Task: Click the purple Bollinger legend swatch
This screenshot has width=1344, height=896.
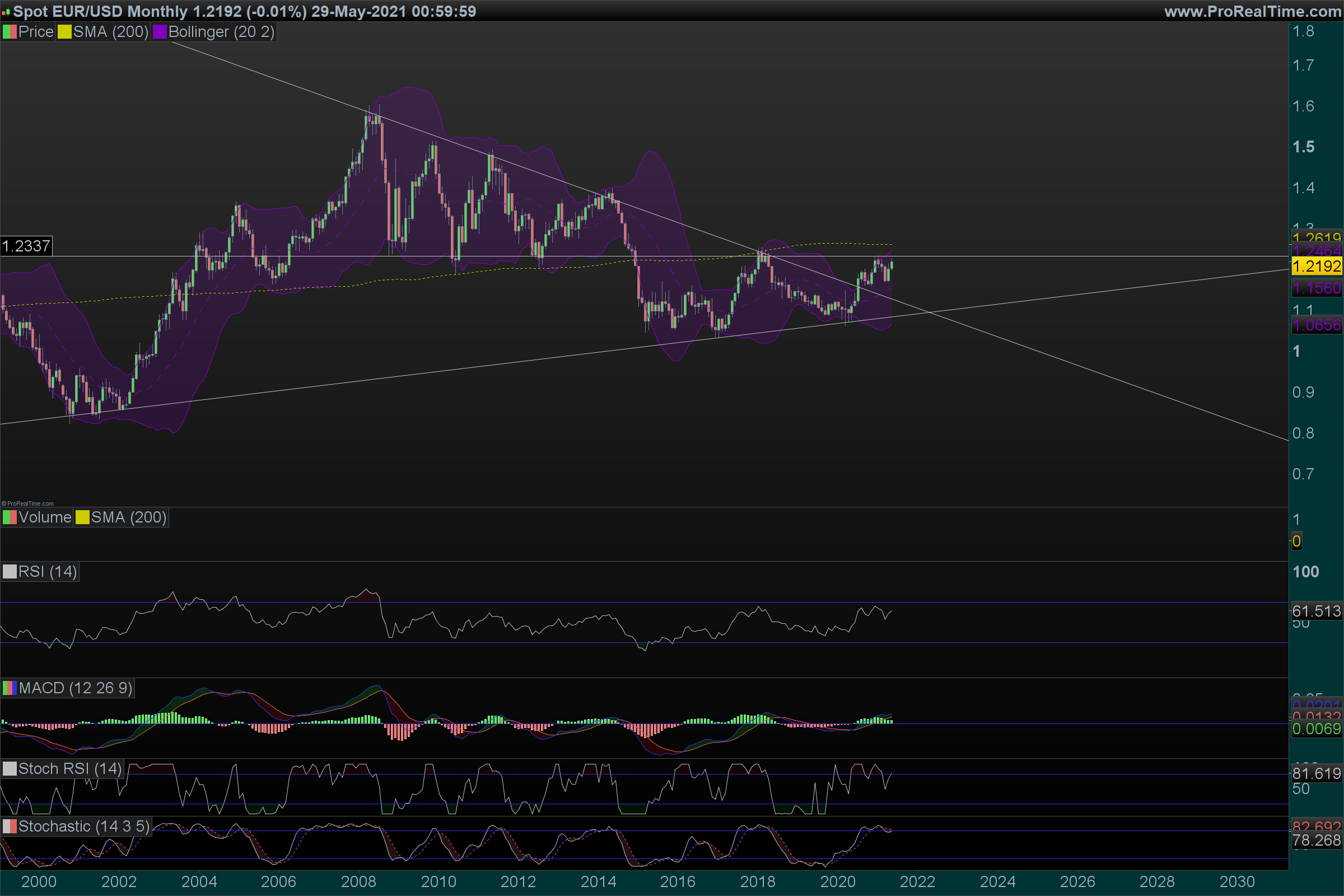Action: 160,32
